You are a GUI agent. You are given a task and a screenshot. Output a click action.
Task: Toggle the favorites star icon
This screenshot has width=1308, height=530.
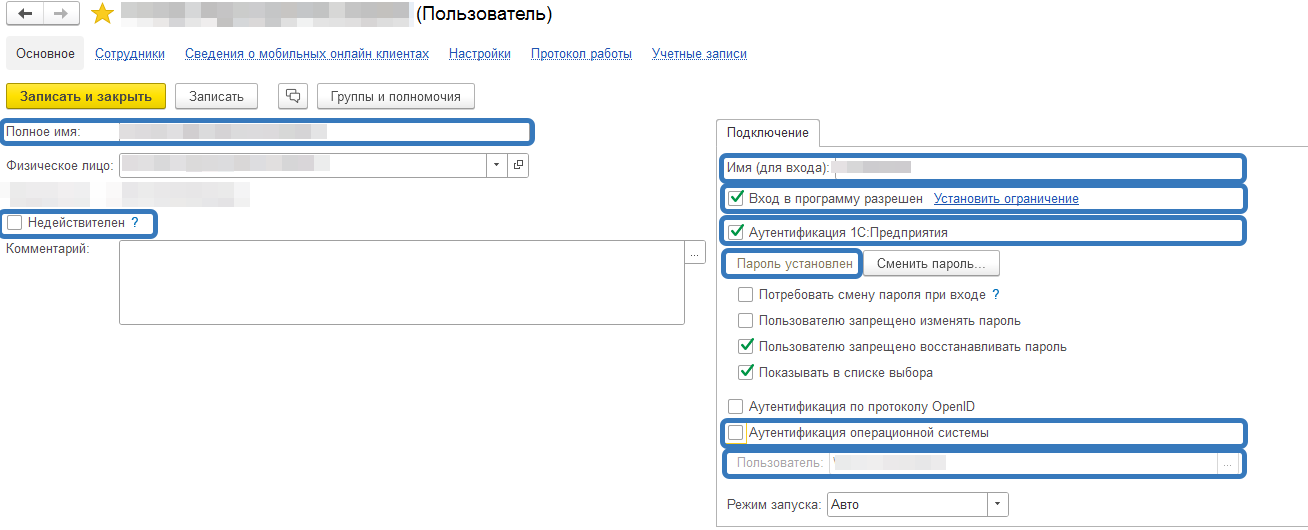pos(101,14)
